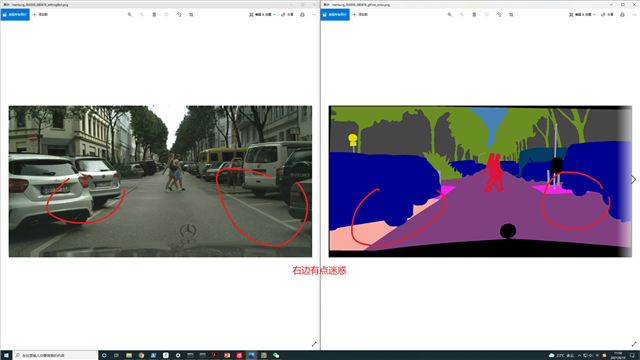Crop the right segmentation image
Image resolution: width=640 pixels, height=360 pixels.
(x=511, y=15)
